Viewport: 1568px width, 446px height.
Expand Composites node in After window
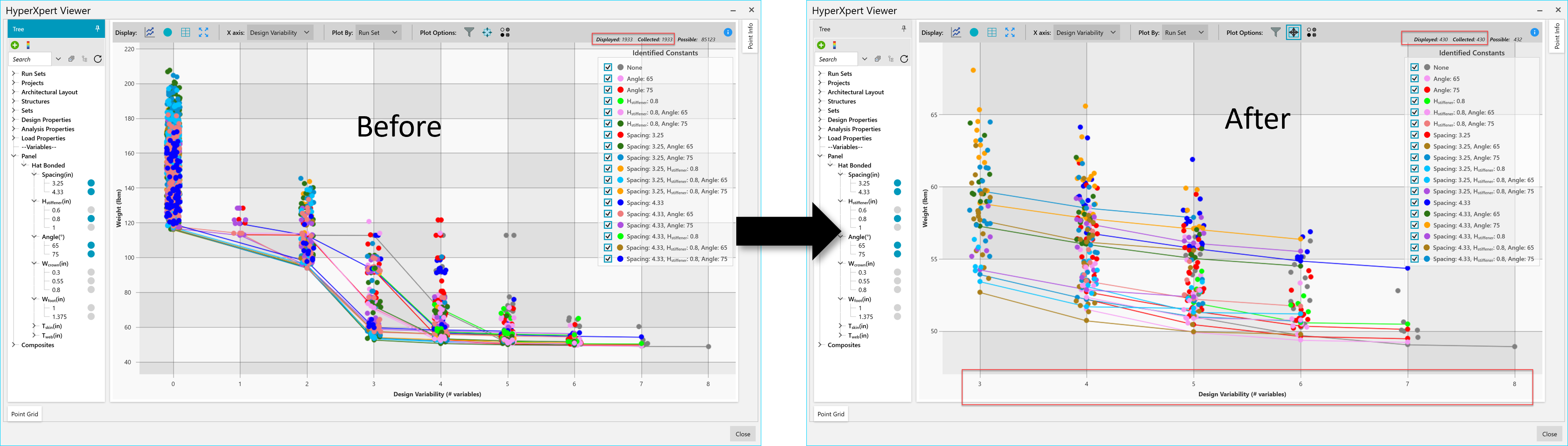pyautogui.click(x=820, y=345)
